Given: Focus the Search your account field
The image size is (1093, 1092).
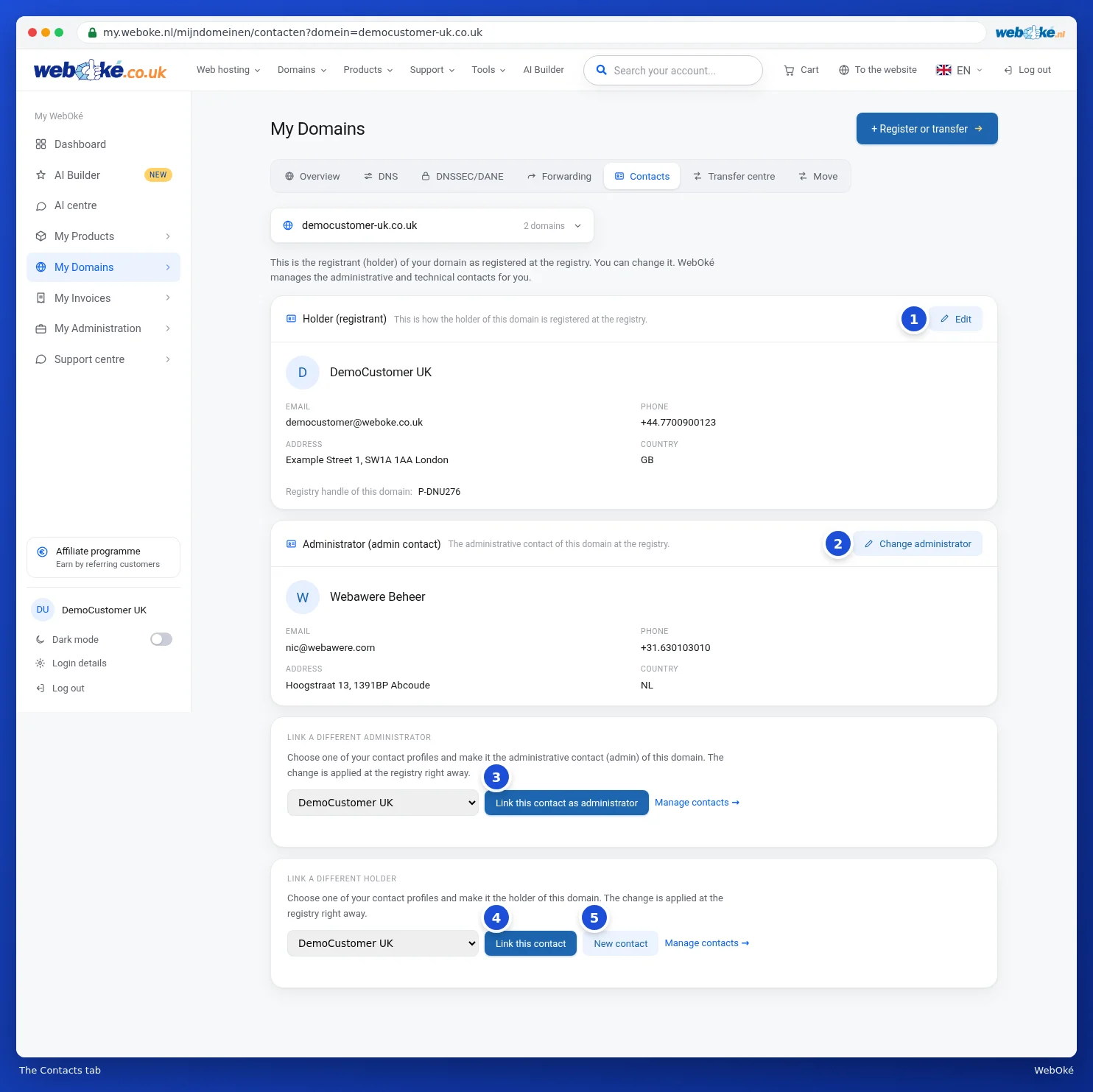Looking at the screenshot, I should pyautogui.click(x=673, y=70).
